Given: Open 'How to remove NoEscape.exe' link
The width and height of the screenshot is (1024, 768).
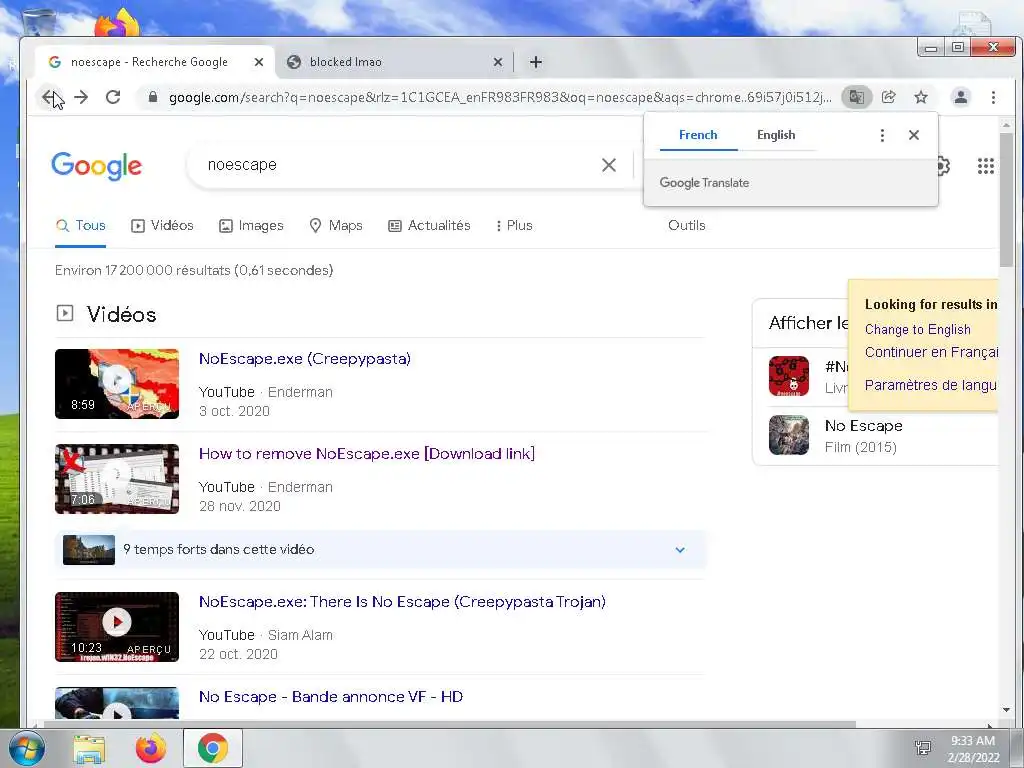Looking at the screenshot, I should pyautogui.click(x=366, y=454).
